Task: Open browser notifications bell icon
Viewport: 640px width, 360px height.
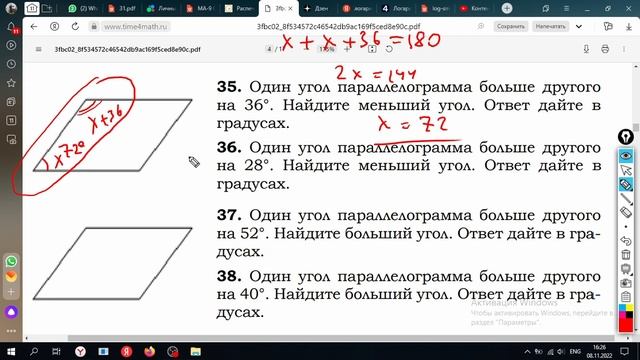Action: (x=11, y=27)
